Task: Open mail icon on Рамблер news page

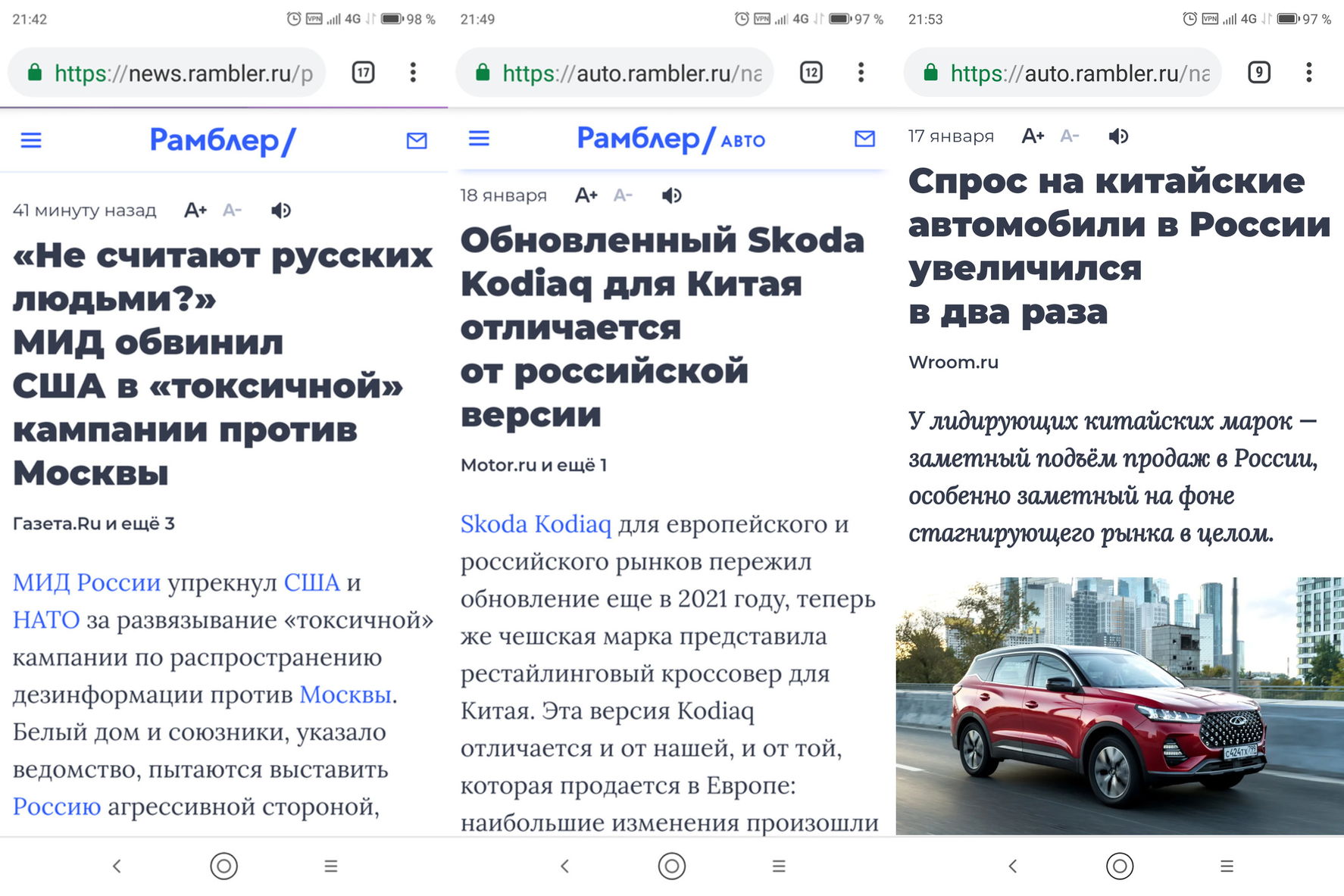Action: (x=417, y=140)
